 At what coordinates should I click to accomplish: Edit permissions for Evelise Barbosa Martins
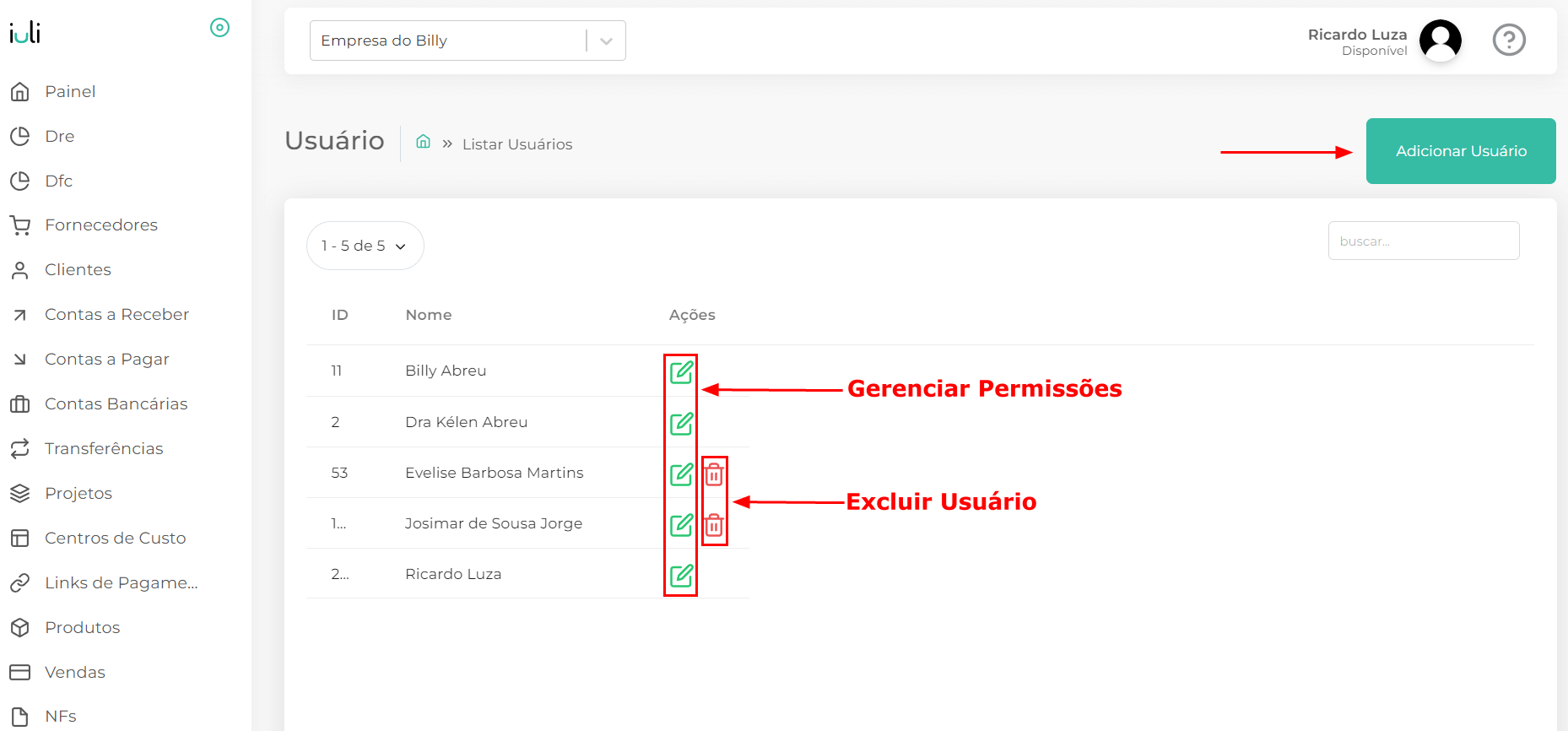click(681, 474)
